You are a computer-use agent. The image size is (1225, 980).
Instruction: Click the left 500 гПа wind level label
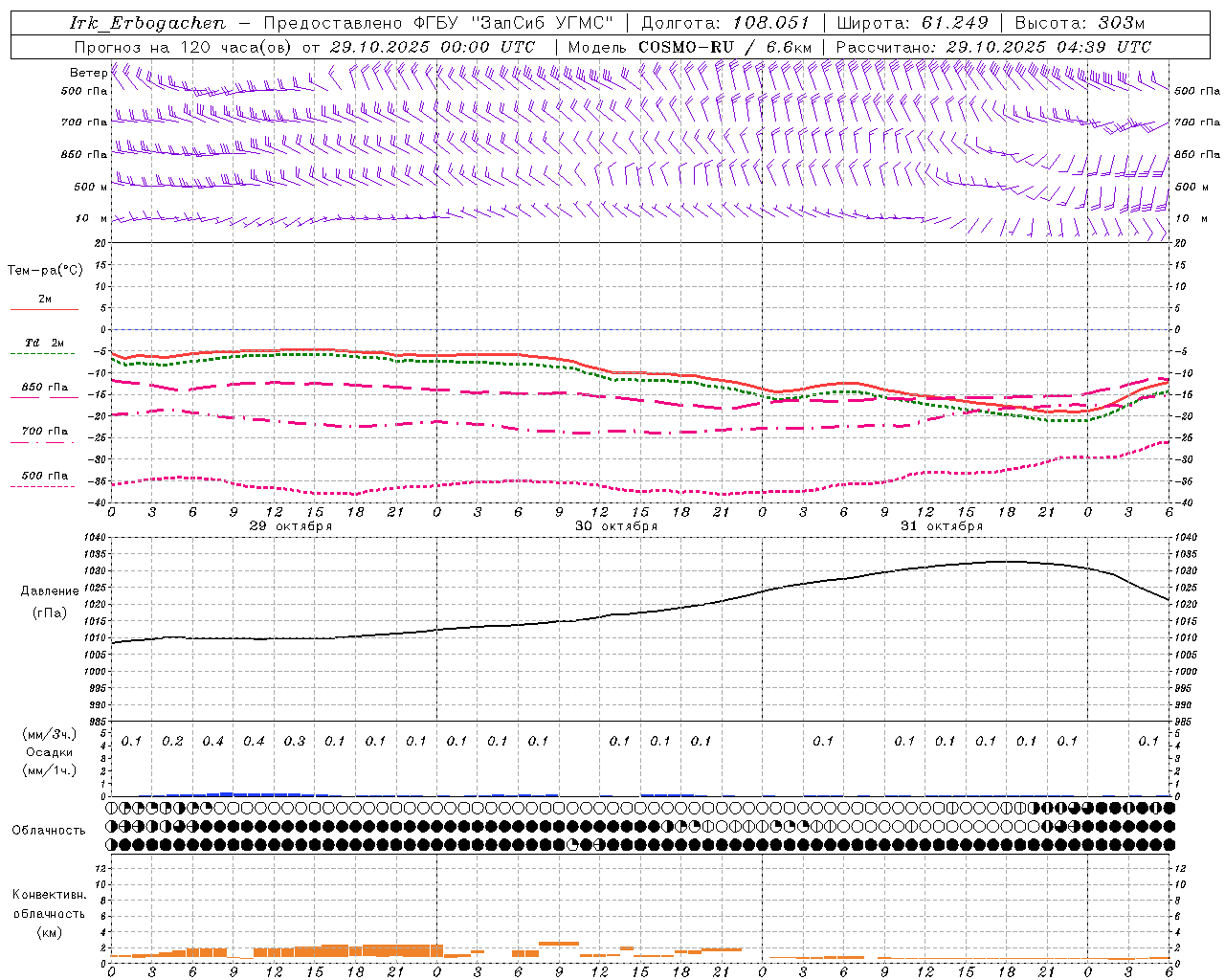coord(84,91)
